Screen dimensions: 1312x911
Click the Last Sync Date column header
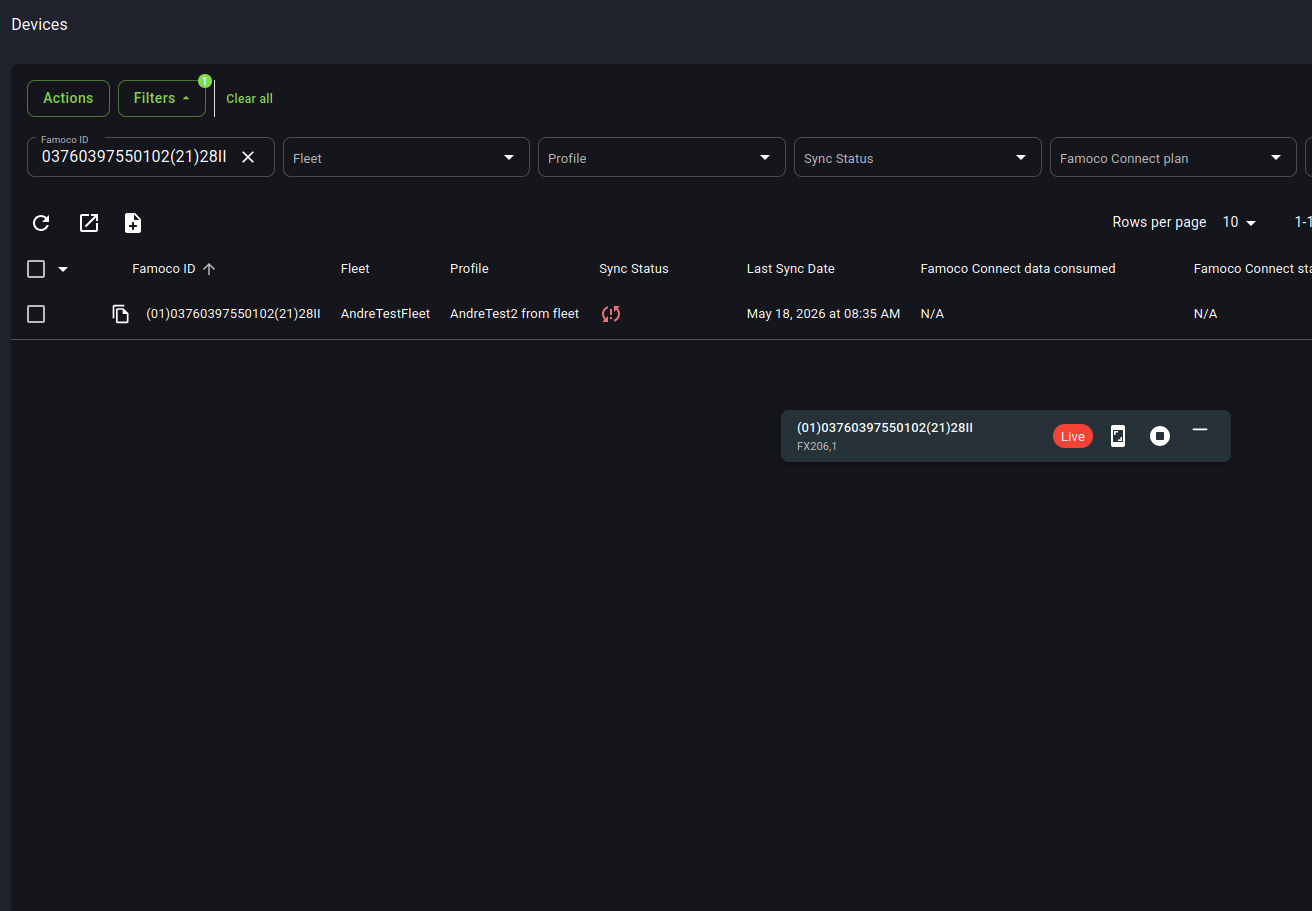pos(790,269)
